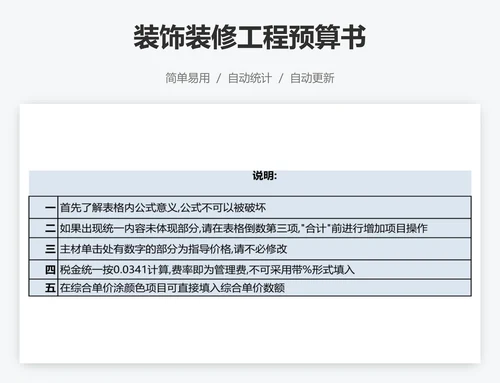The image size is (500, 383).
Task: Click the cell starting 税金统一按0.0341计算
Action: point(264,270)
